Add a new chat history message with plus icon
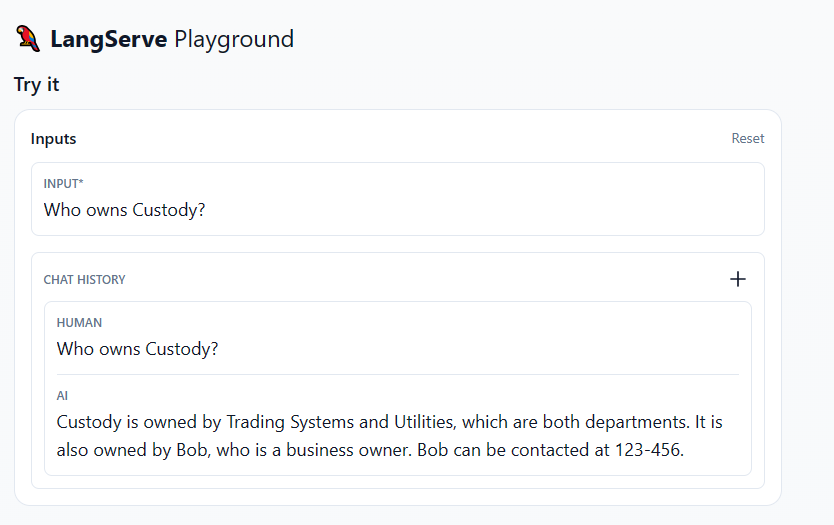The image size is (834, 525). point(738,279)
